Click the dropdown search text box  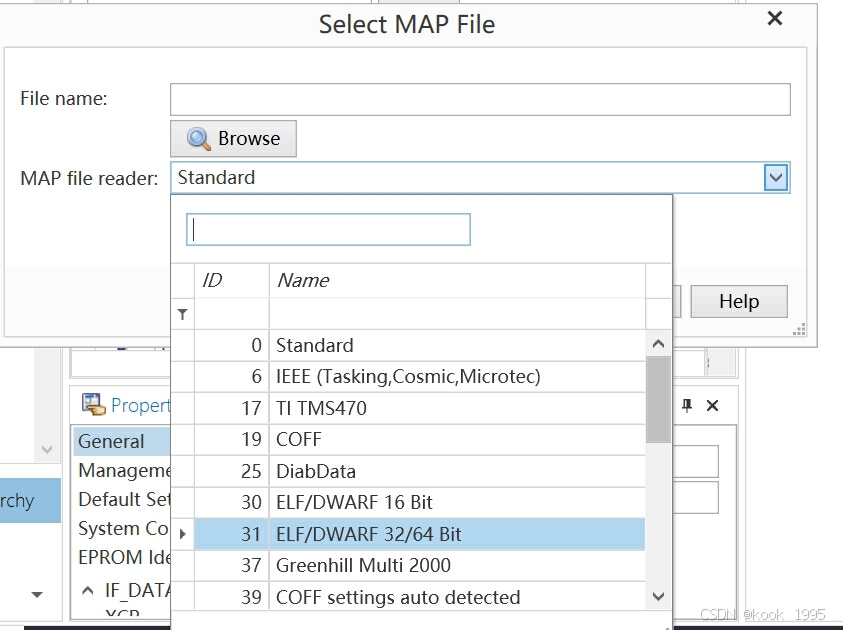click(328, 230)
